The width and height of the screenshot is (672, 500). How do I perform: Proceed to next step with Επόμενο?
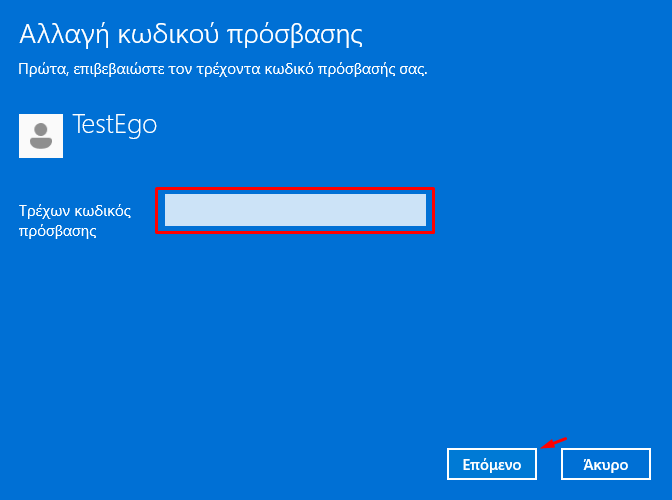pos(492,464)
